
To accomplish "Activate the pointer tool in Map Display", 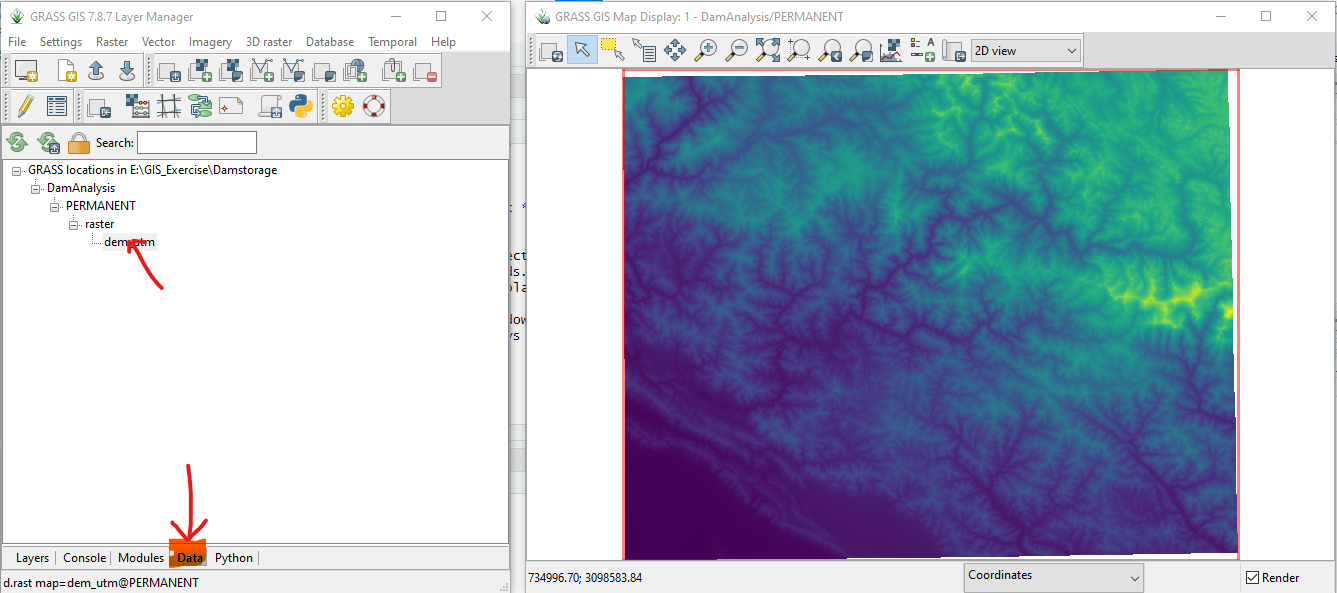I will pyautogui.click(x=582, y=50).
